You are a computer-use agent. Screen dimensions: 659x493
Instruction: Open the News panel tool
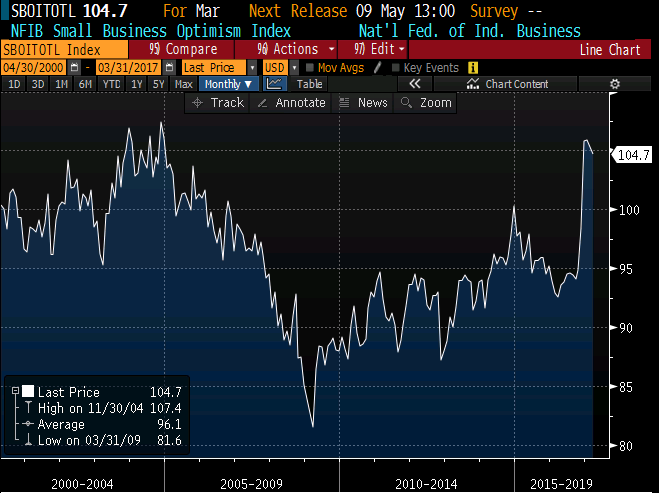[x=363, y=103]
